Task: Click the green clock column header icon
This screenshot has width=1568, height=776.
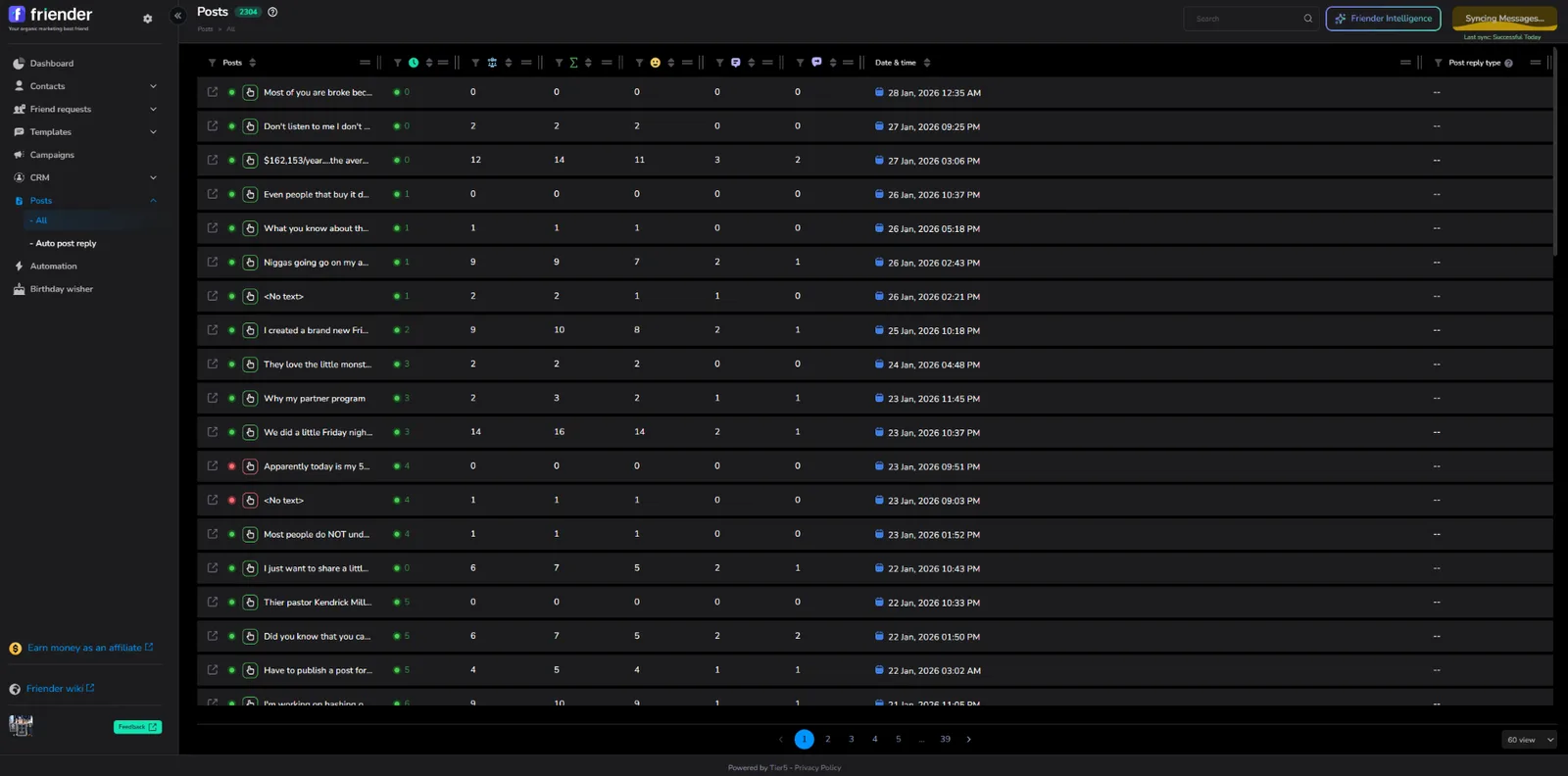Action: tap(414, 63)
